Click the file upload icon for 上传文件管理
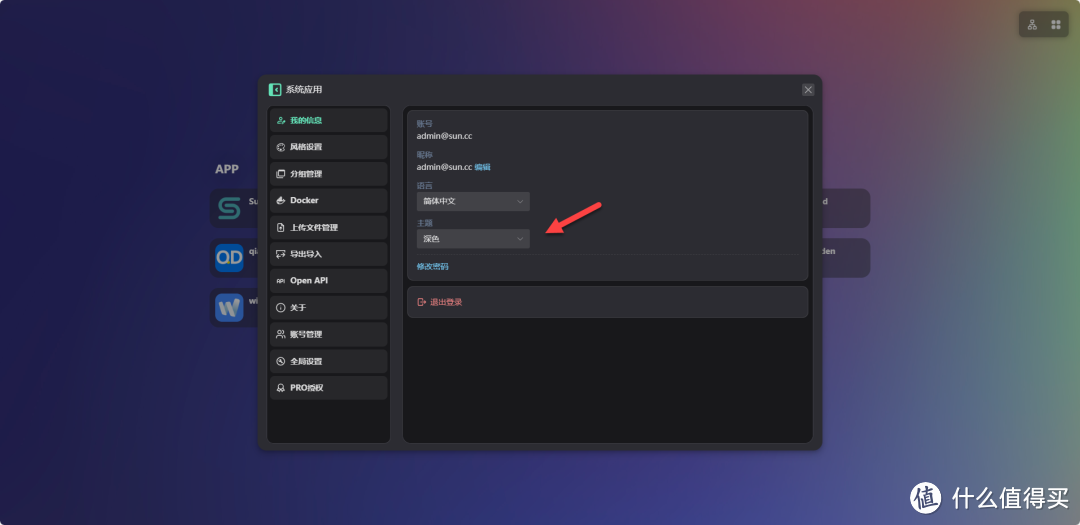Viewport: 1080px width, 525px height. point(280,227)
